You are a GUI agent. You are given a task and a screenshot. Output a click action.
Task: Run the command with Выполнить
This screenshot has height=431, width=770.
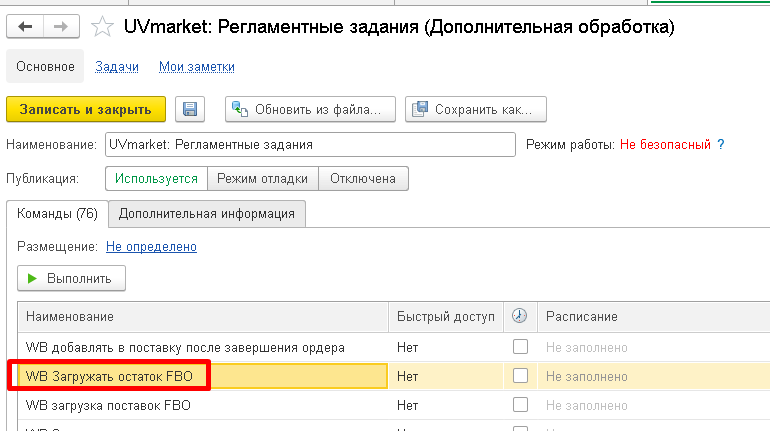pyautogui.click(x=71, y=278)
